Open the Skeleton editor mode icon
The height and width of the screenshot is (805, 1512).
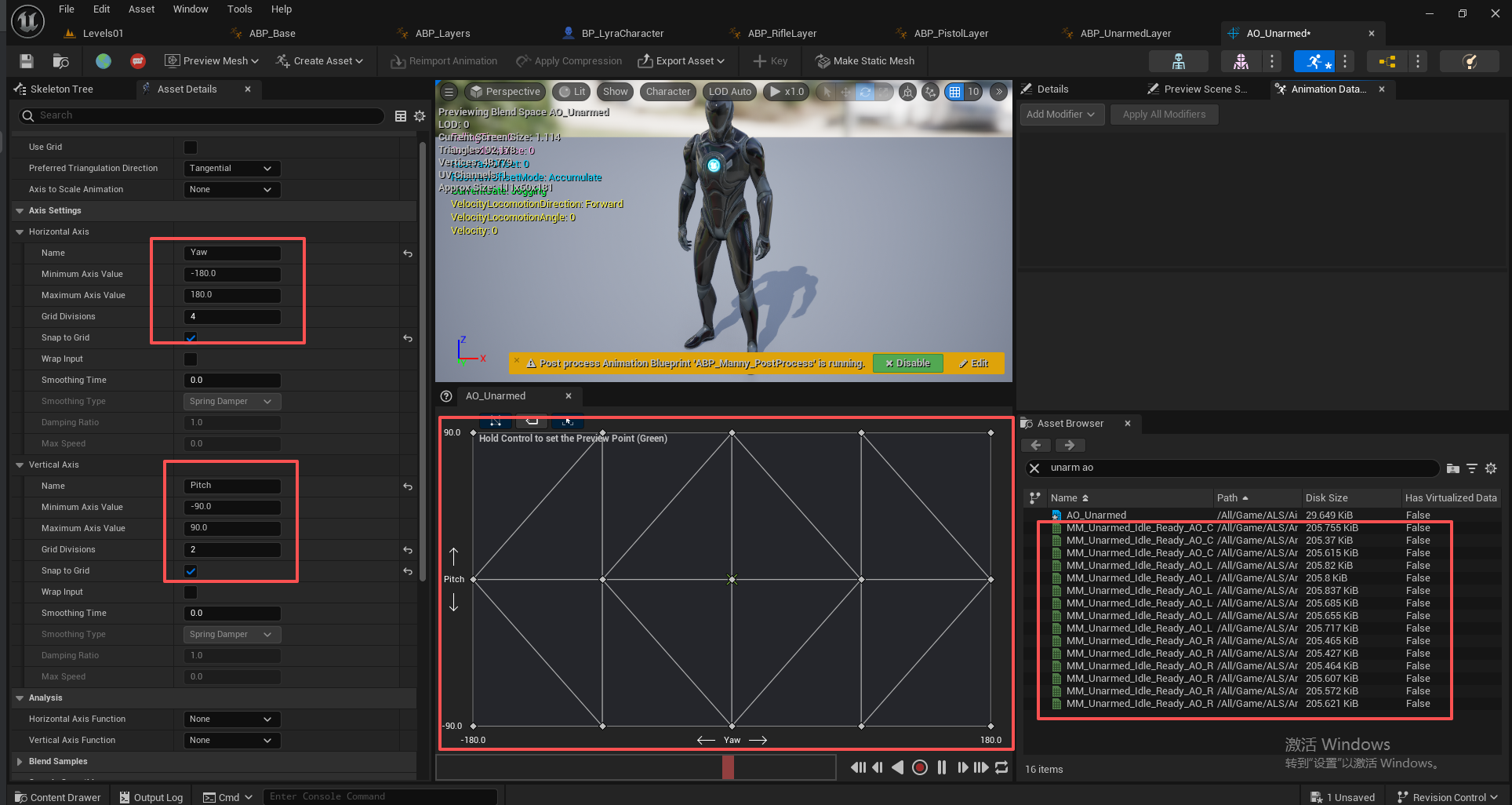(1178, 61)
